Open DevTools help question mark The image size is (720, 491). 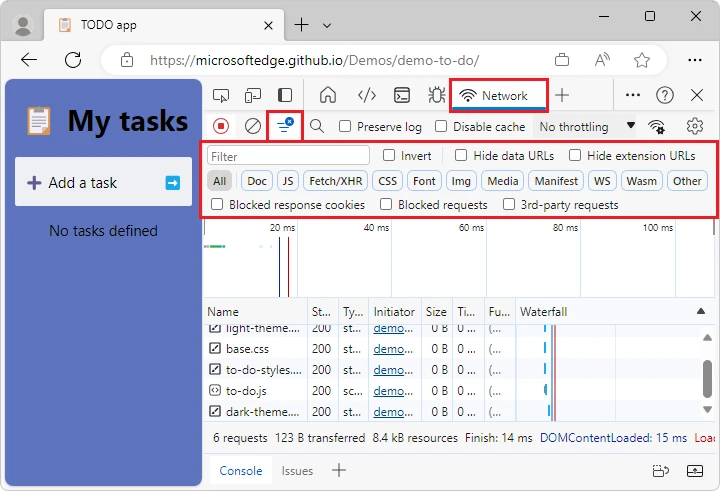pos(664,96)
